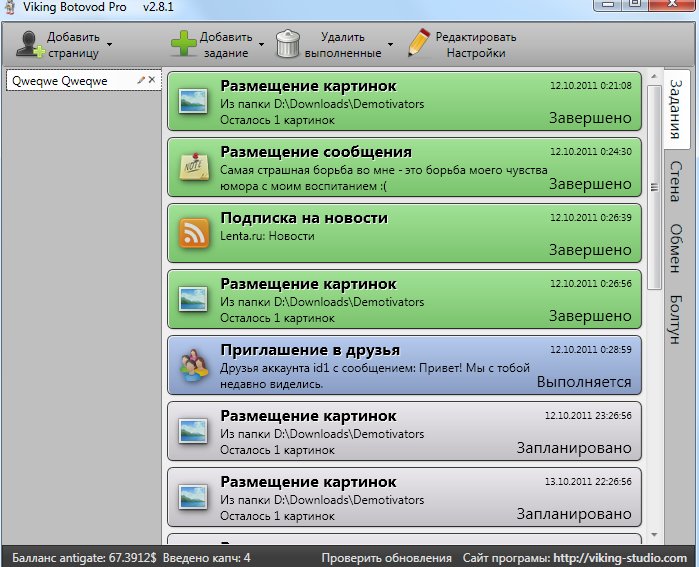Image resolution: width=699 pixels, height=567 pixels.
Task: Click the pencil edit settings icon
Action: coord(419,43)
